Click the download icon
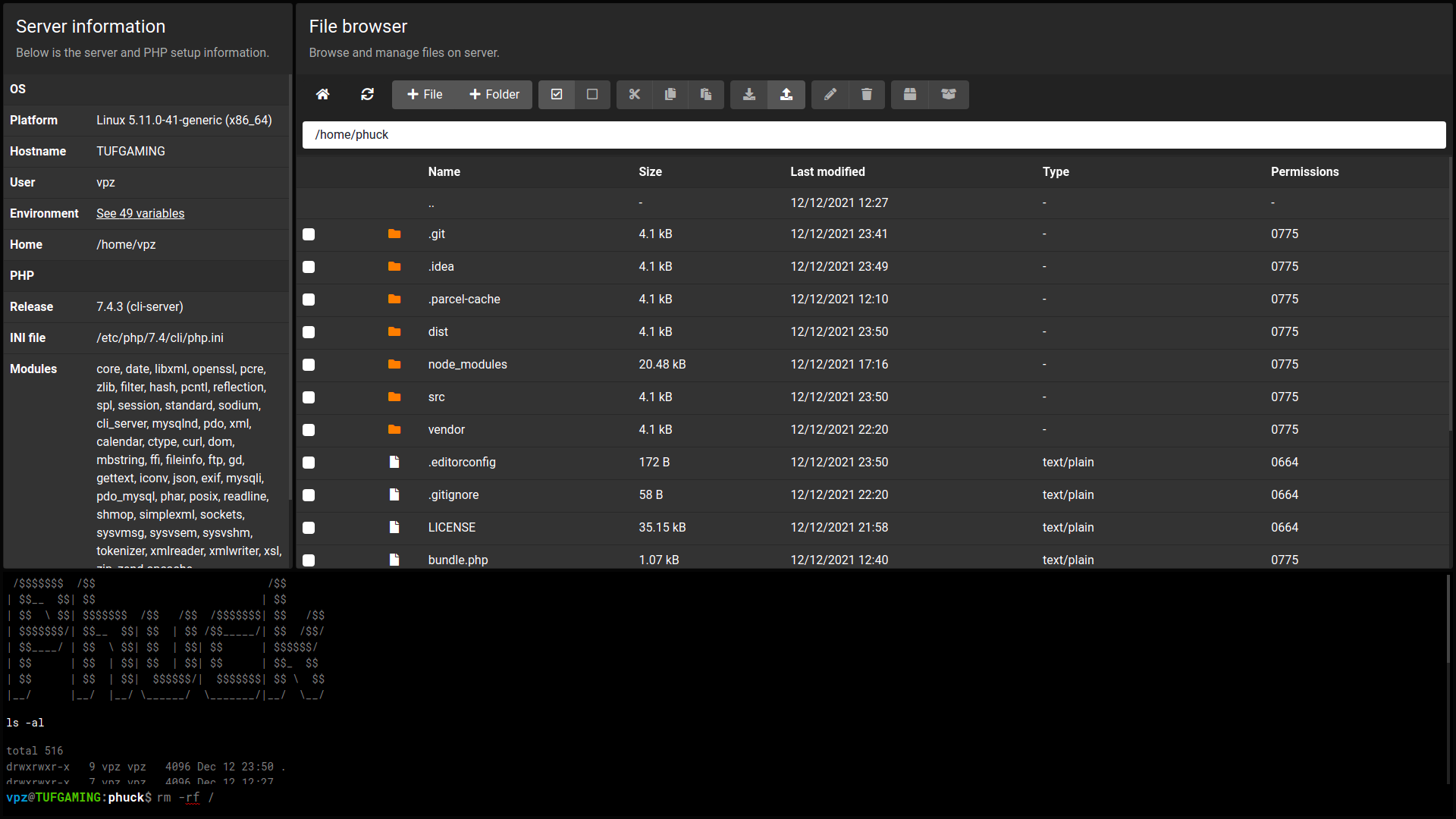 (x=749, y=94)
